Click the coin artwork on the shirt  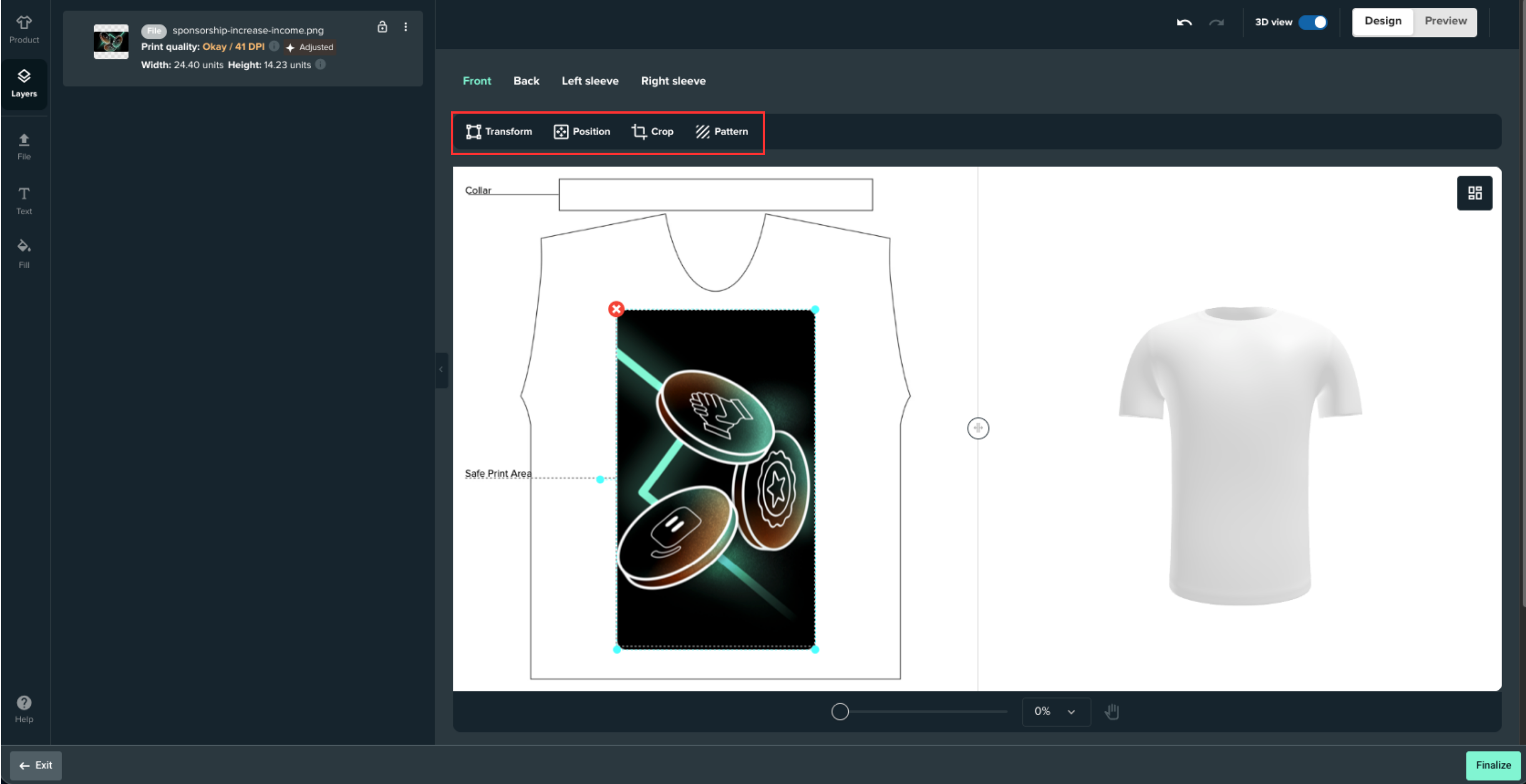click(716, 479)
